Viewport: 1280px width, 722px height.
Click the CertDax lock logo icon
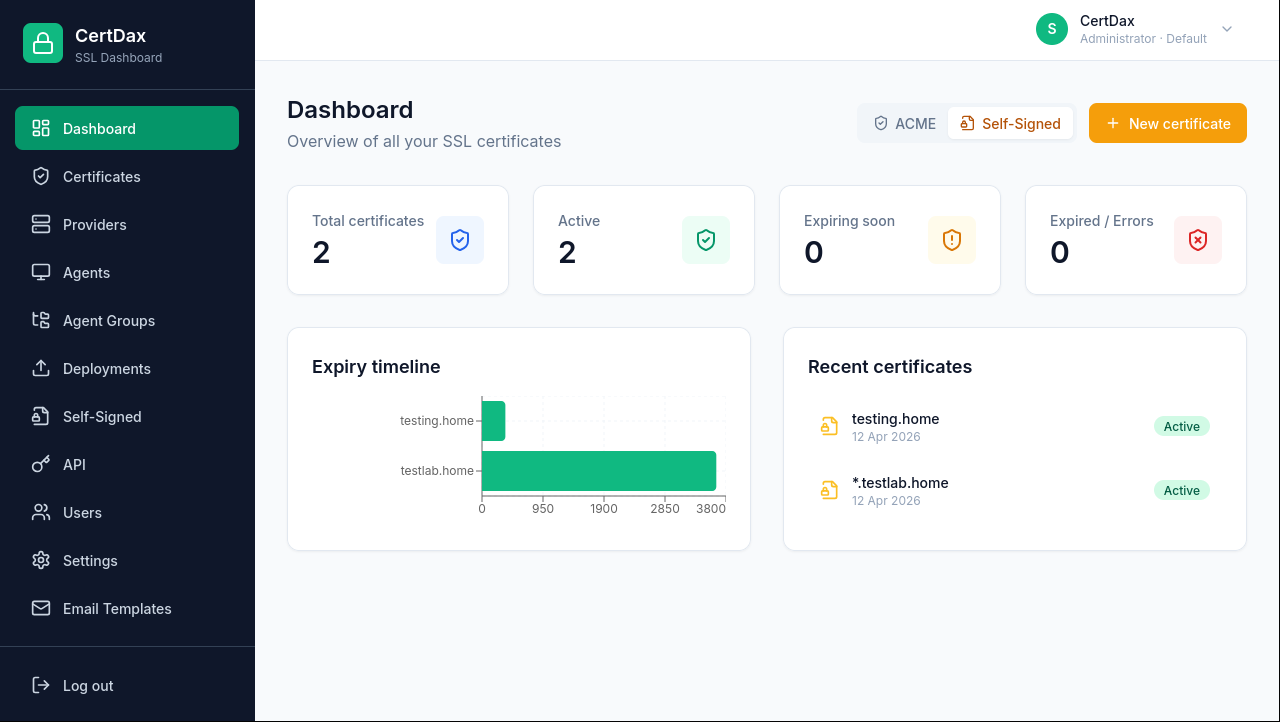tap(43, 43)
